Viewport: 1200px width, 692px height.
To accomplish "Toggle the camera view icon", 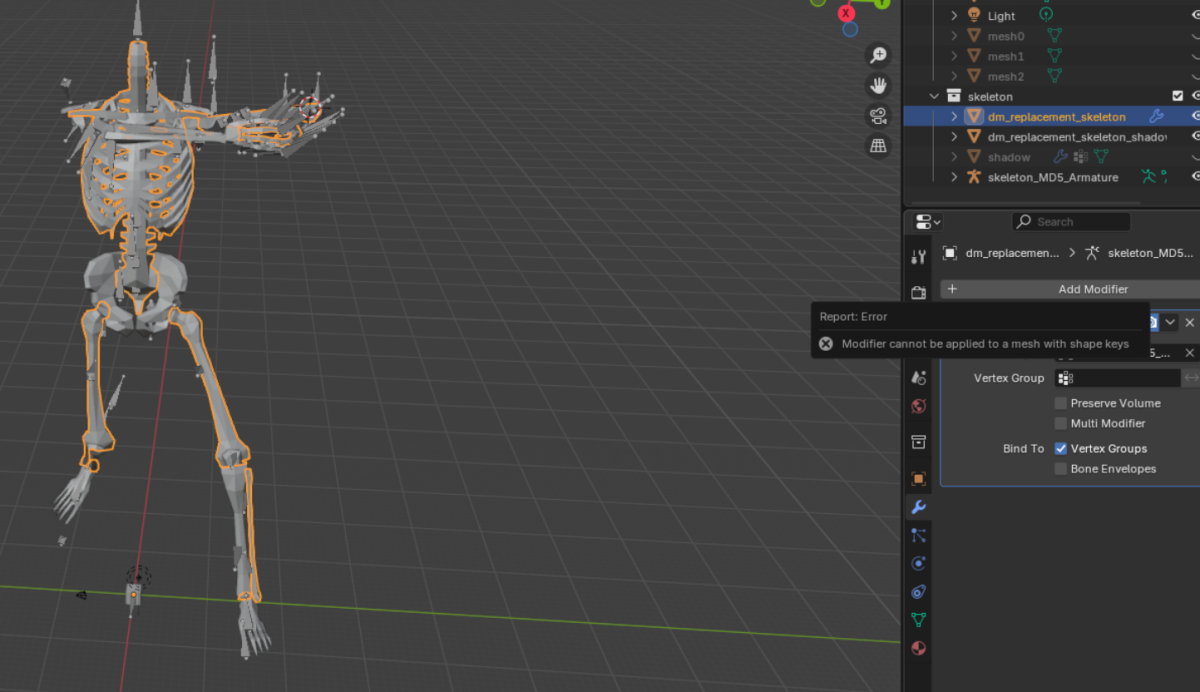I will pos(878,115).
